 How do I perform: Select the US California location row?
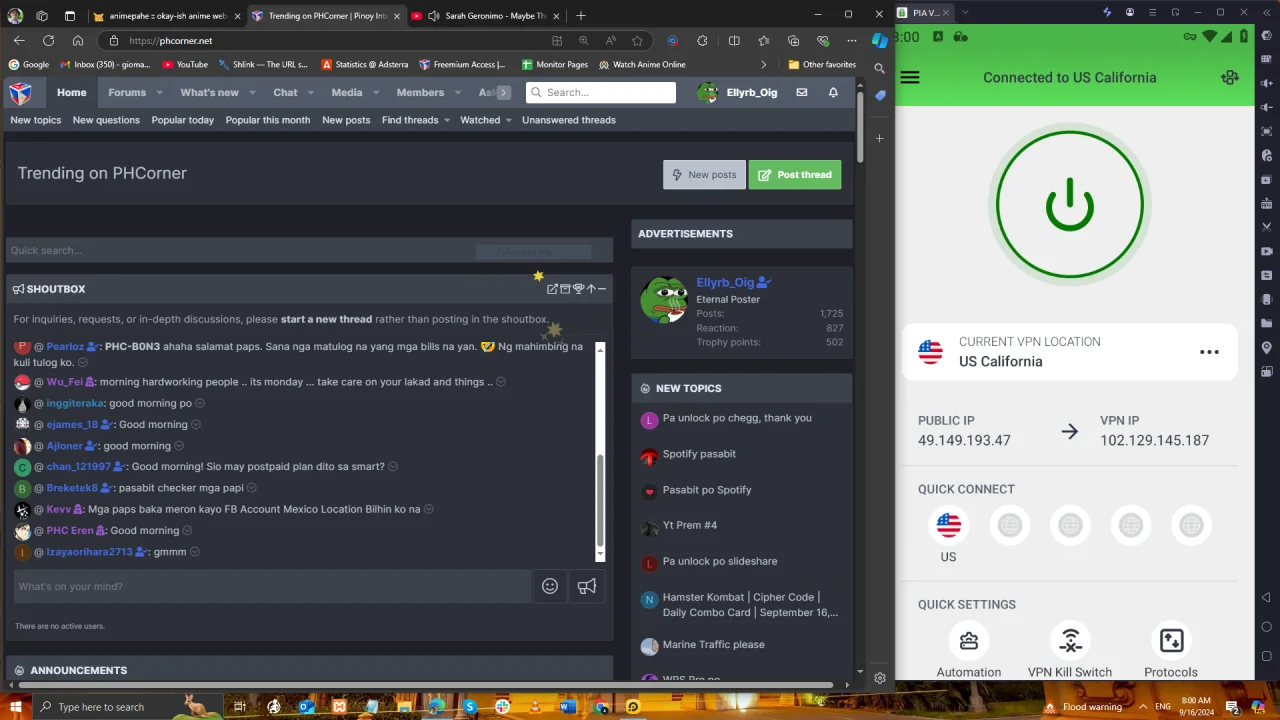pos(1069,352)
